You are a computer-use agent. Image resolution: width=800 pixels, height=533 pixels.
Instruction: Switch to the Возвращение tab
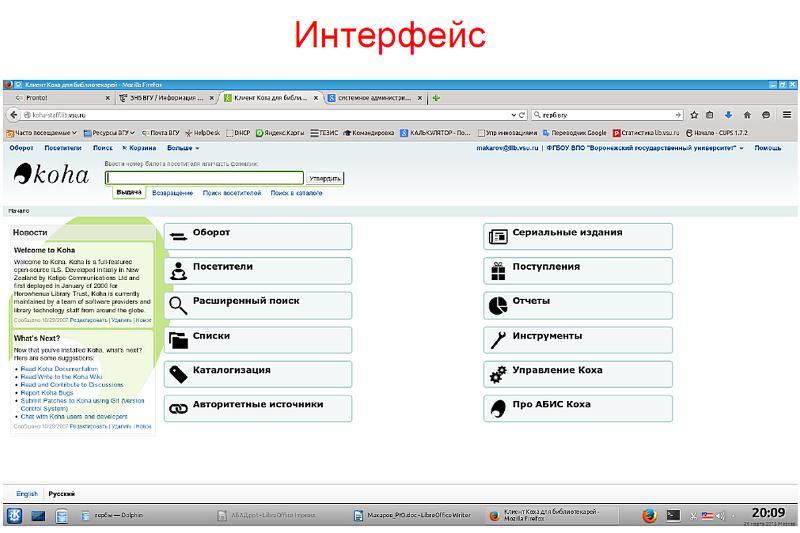click(173, 192)
